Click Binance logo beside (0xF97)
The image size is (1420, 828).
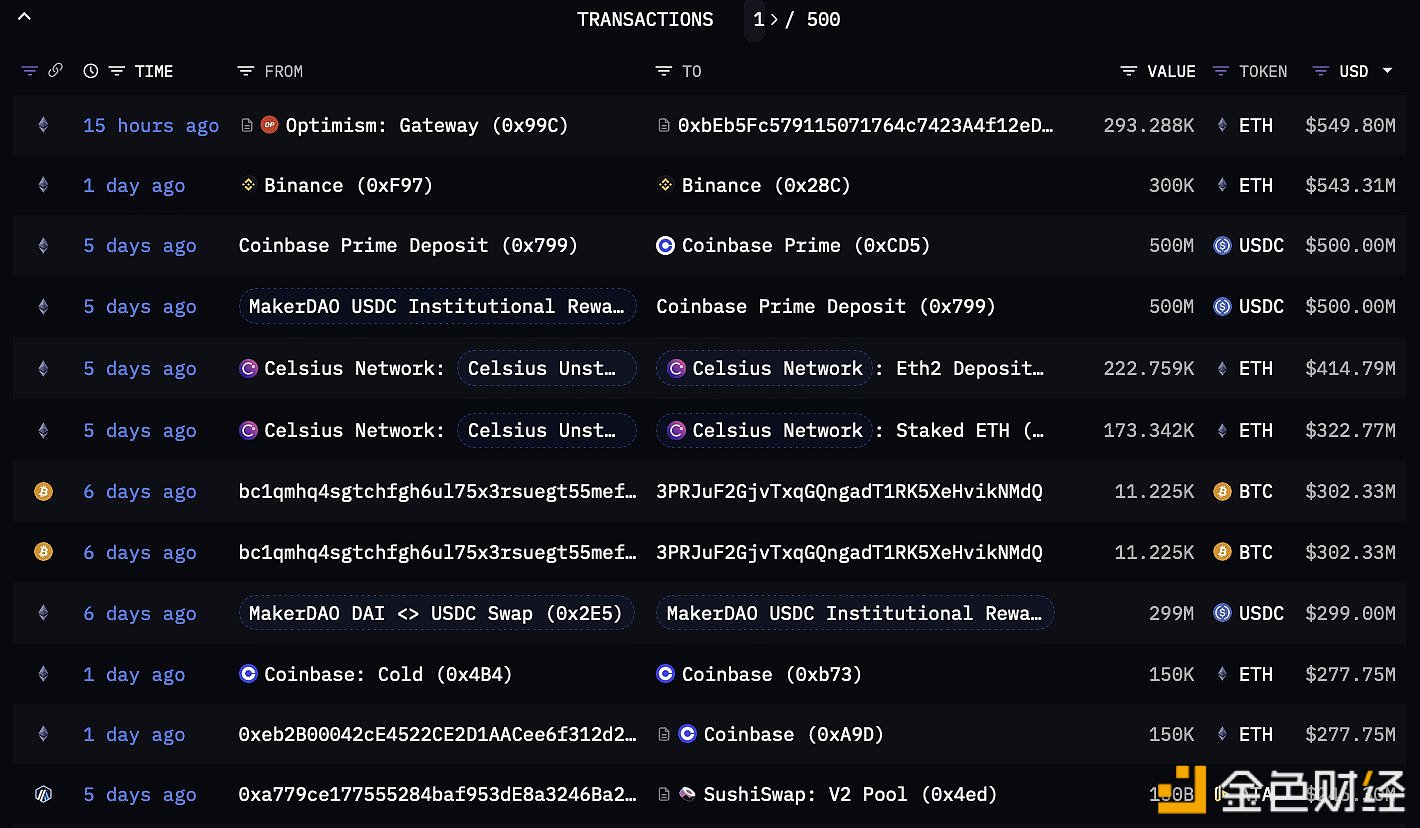[249, 185]
